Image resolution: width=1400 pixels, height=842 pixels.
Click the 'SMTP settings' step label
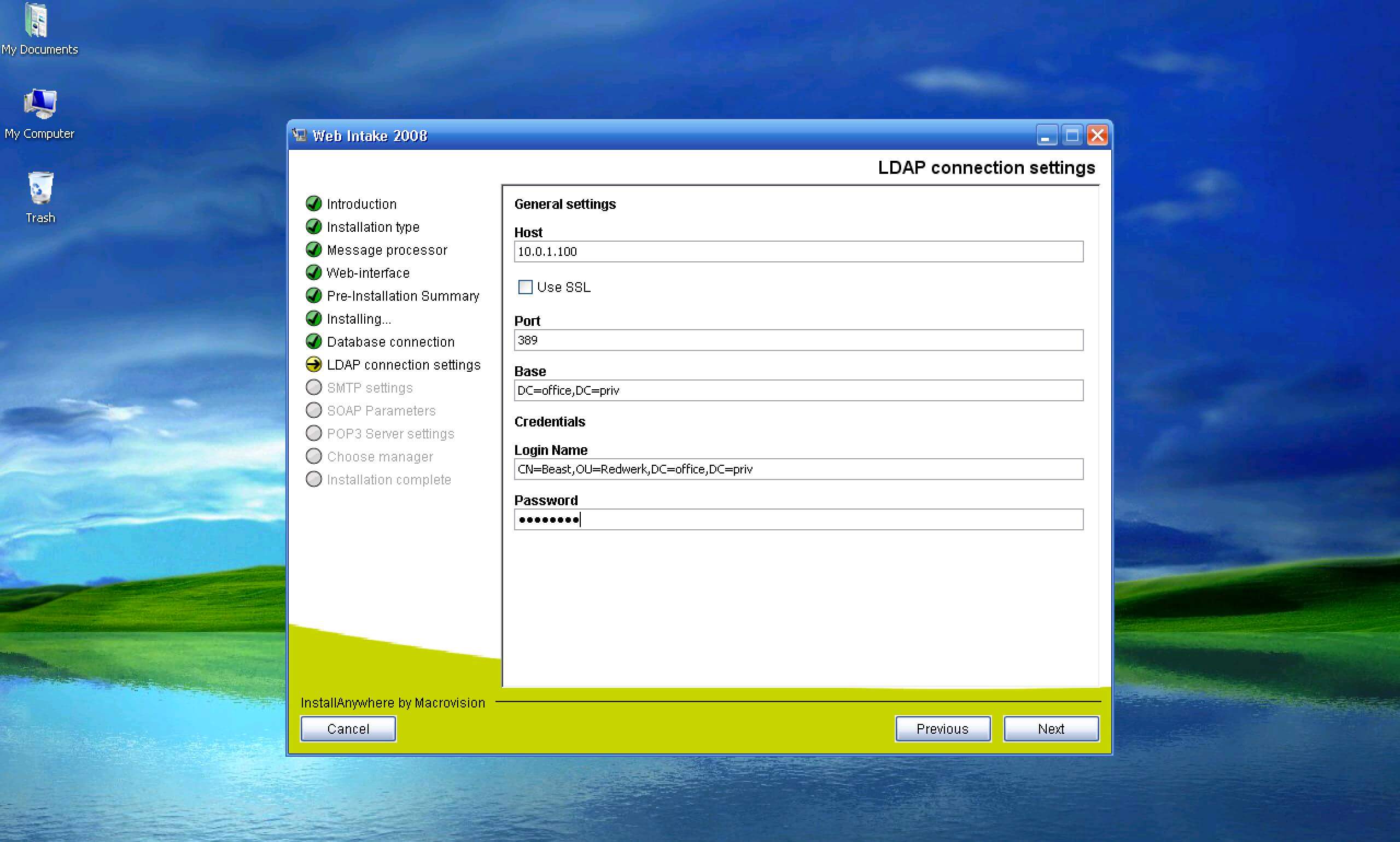pos(370,388)
